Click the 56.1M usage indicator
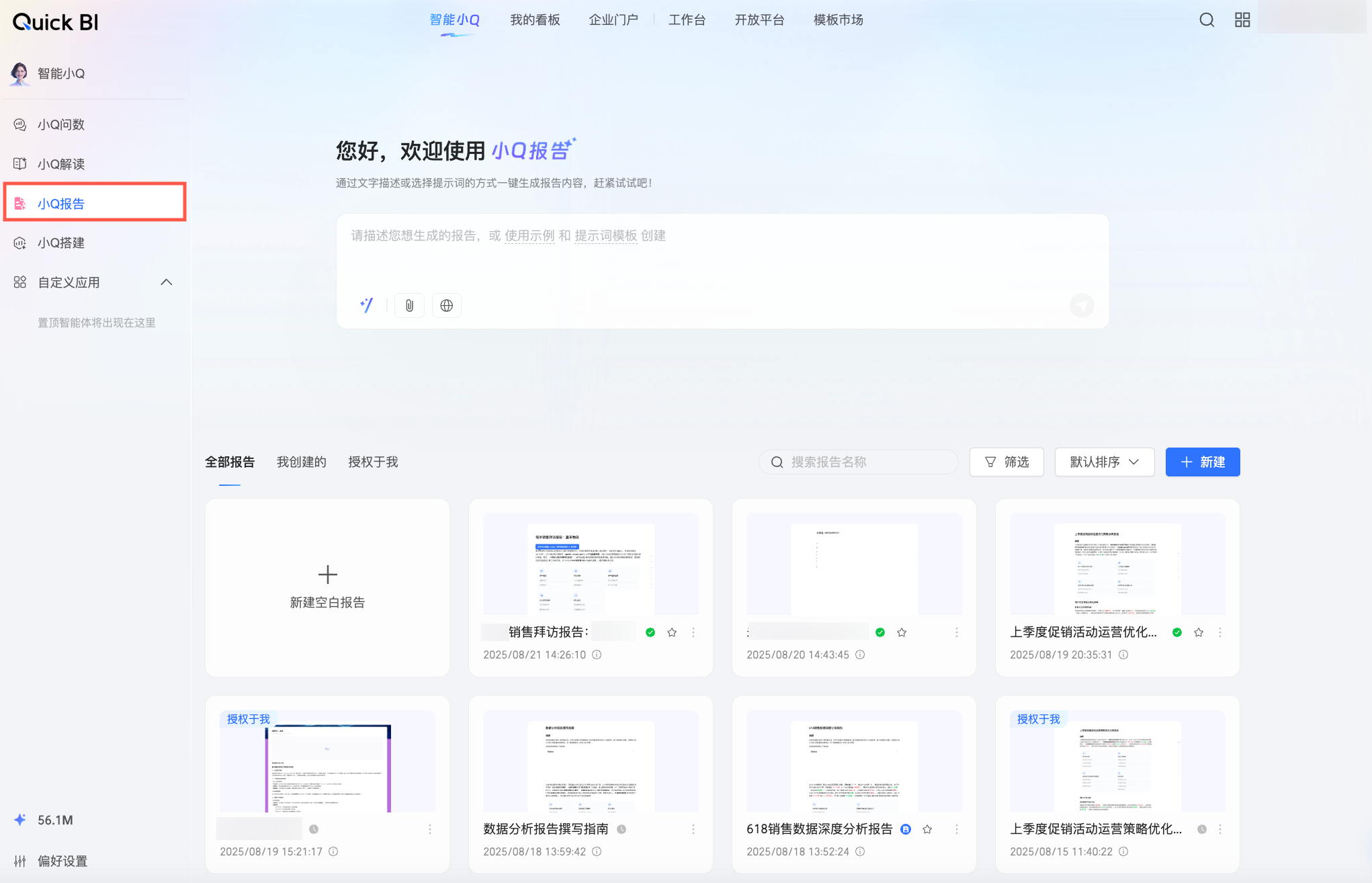Screen dimensions: 1372x883 (x=44, y=820)
